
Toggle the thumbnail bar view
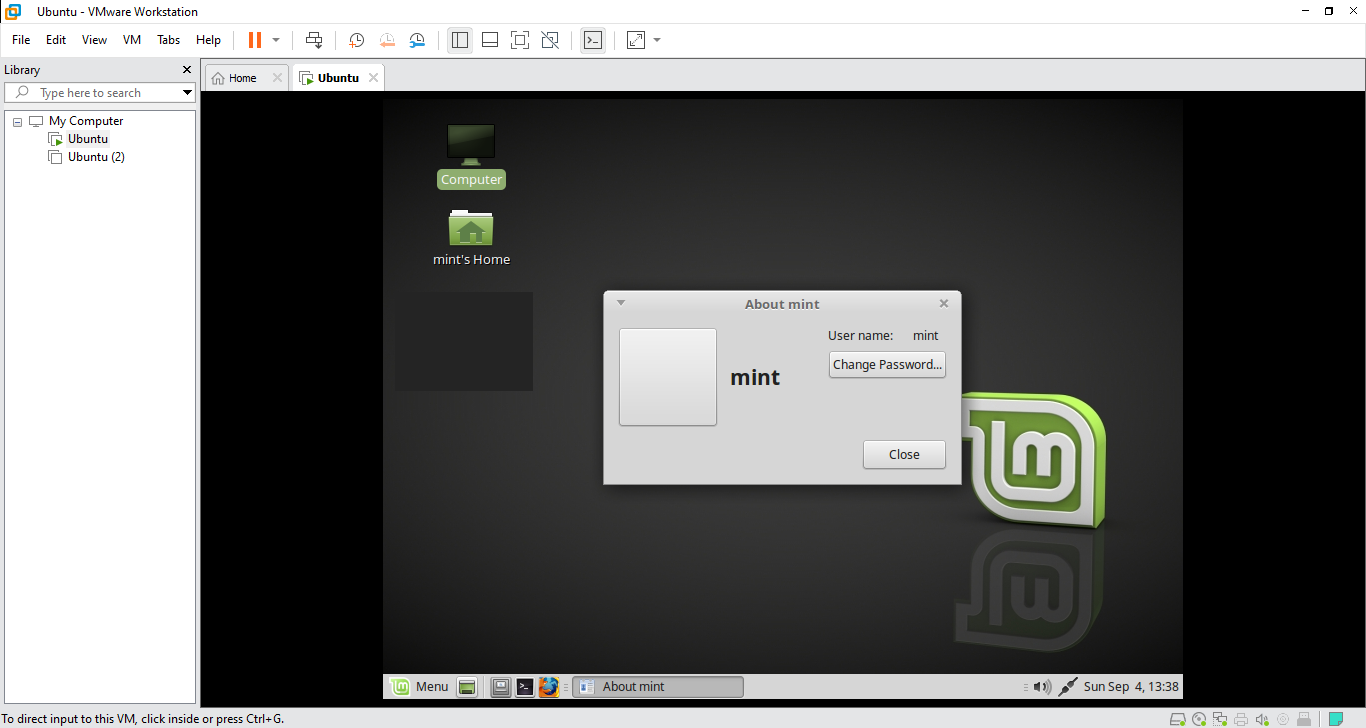click(490, 40)
